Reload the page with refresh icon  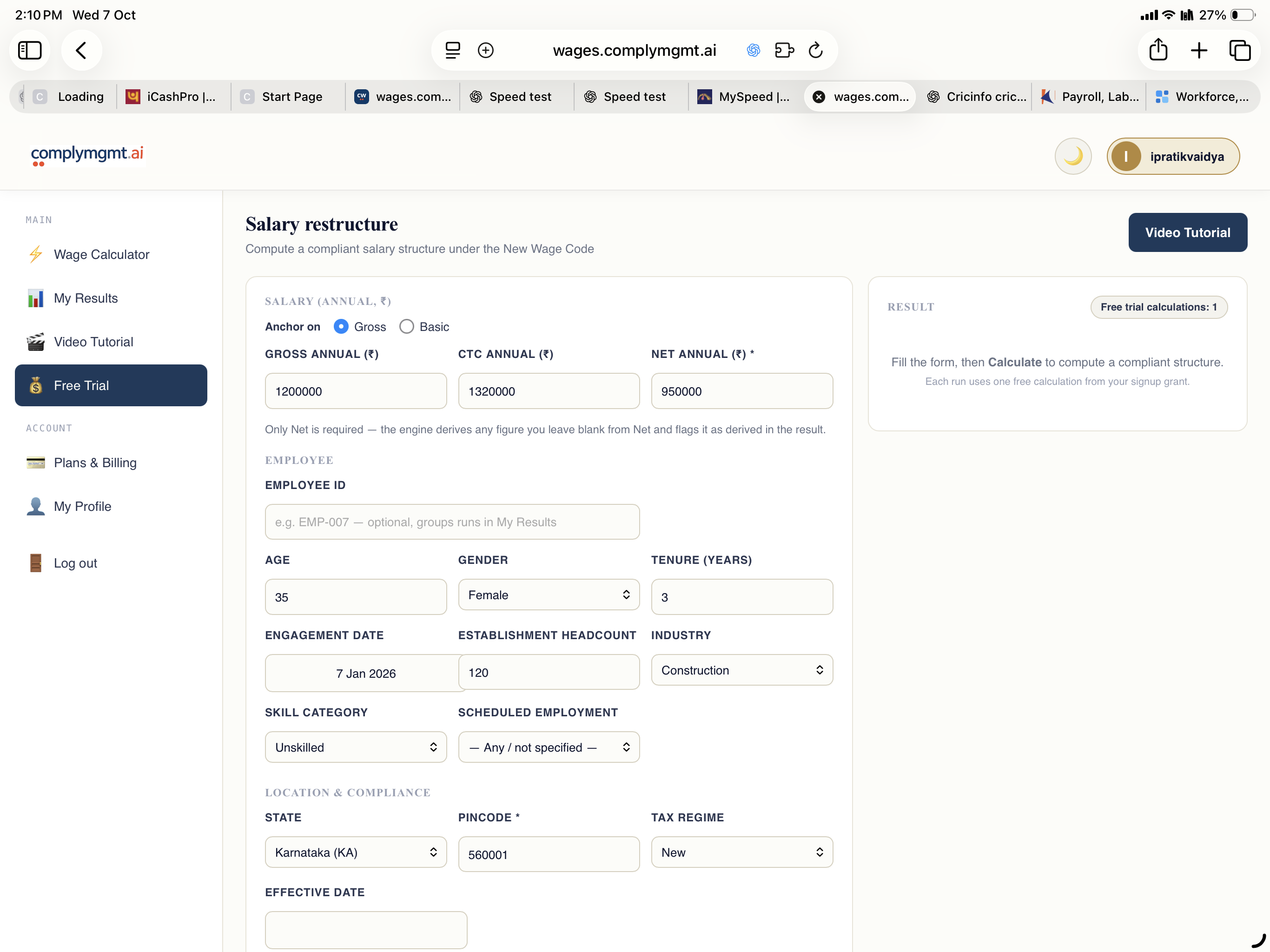click(x=816, y=51)
